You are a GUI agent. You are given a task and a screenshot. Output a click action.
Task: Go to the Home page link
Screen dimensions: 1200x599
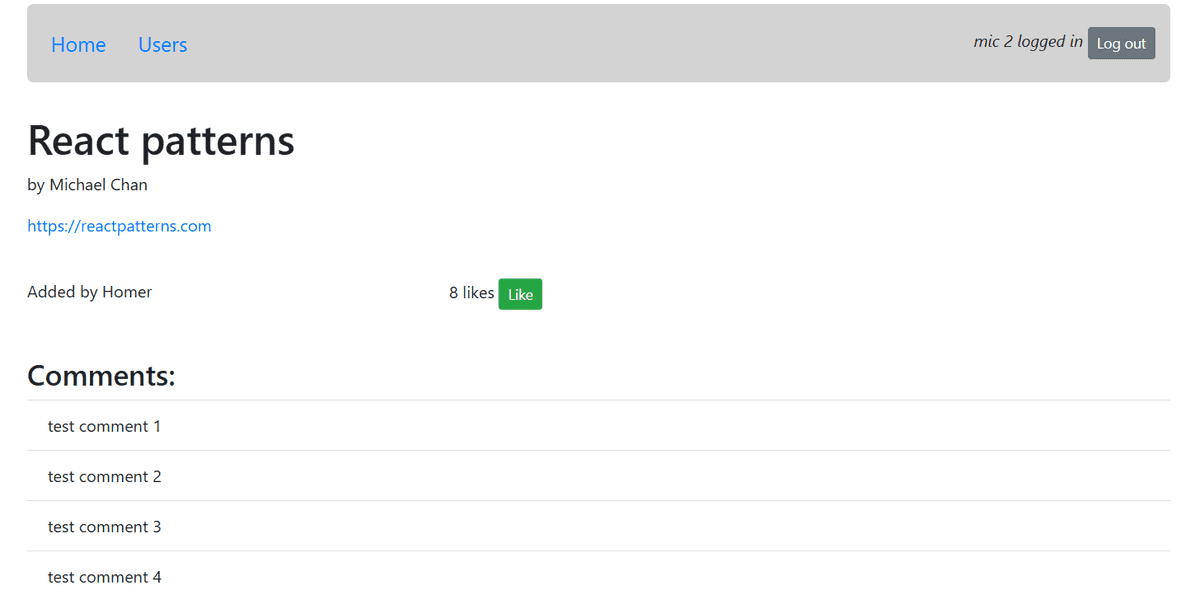[x=78, y=45]
